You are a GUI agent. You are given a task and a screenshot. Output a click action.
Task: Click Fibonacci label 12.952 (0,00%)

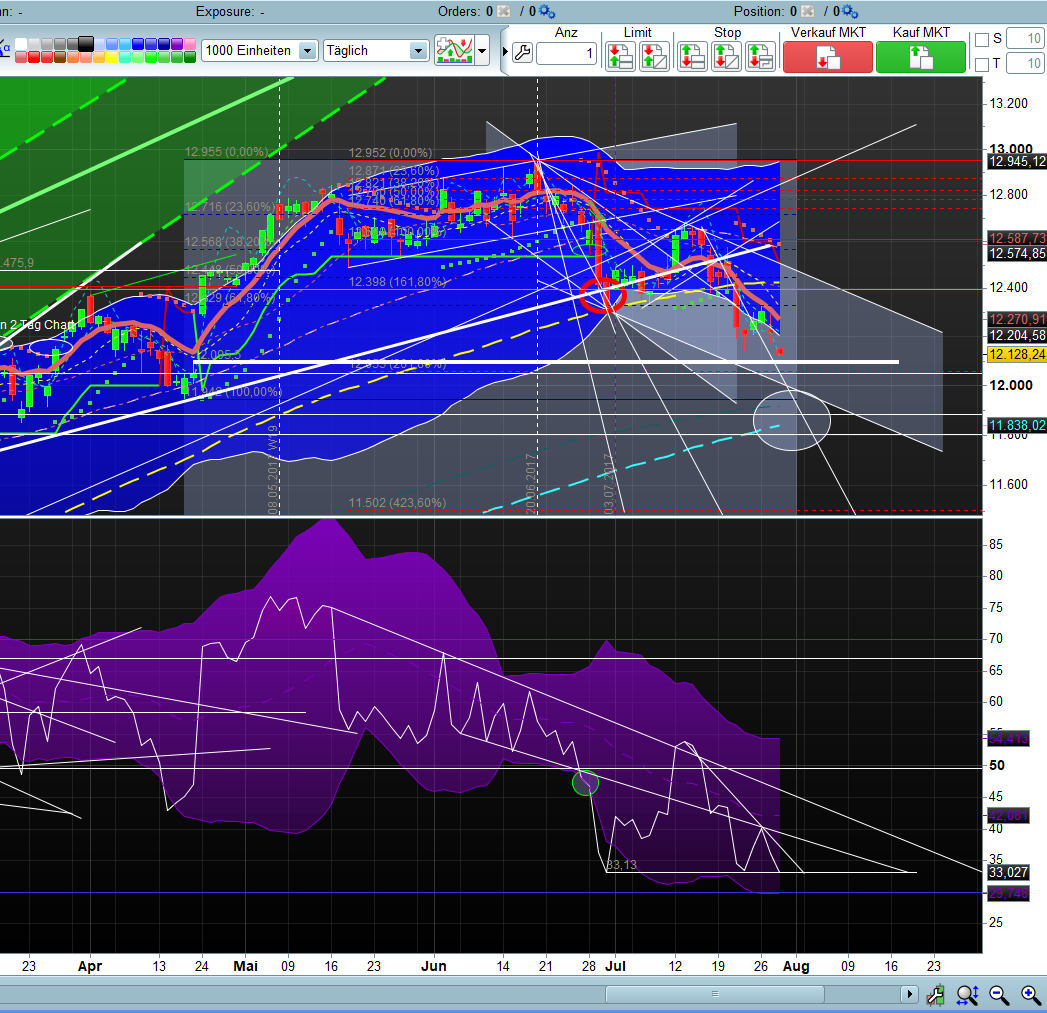pos(390,153)
